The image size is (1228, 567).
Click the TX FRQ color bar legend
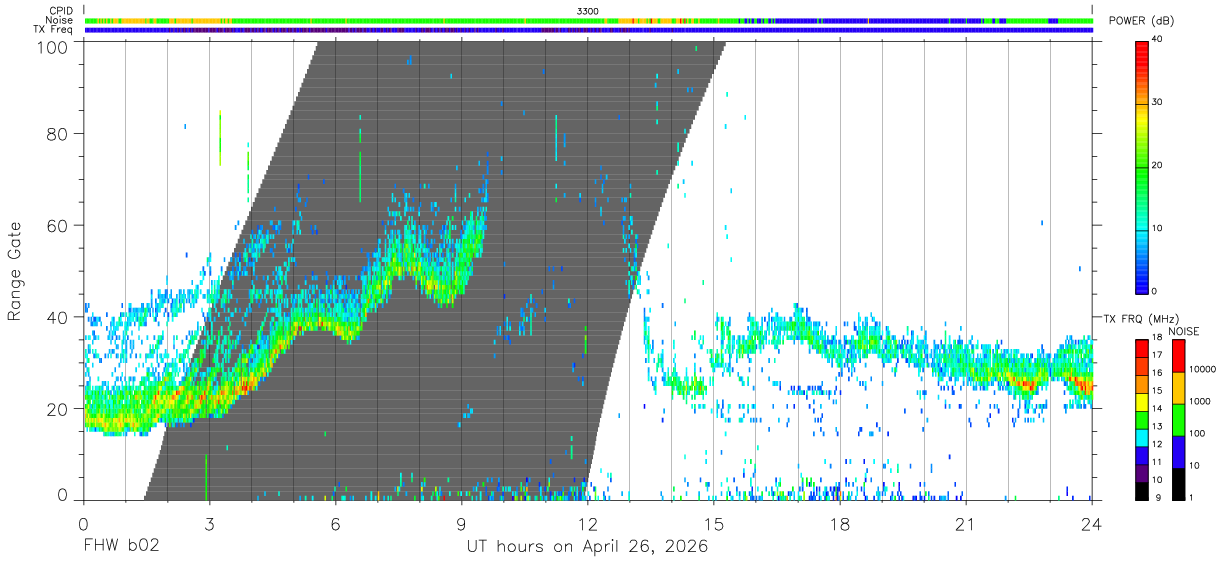point(1142,418)
